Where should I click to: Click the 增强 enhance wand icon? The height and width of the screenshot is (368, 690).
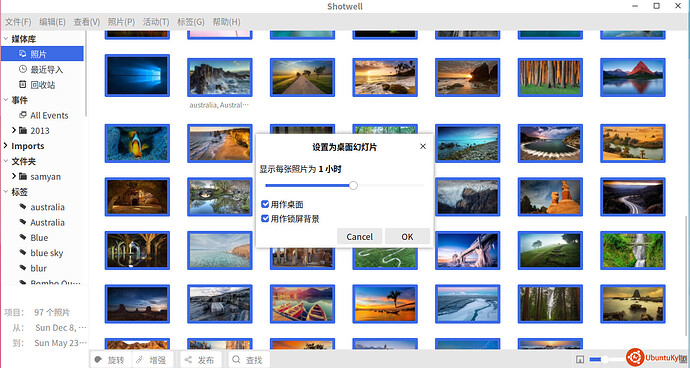click(x=140, y=360)
